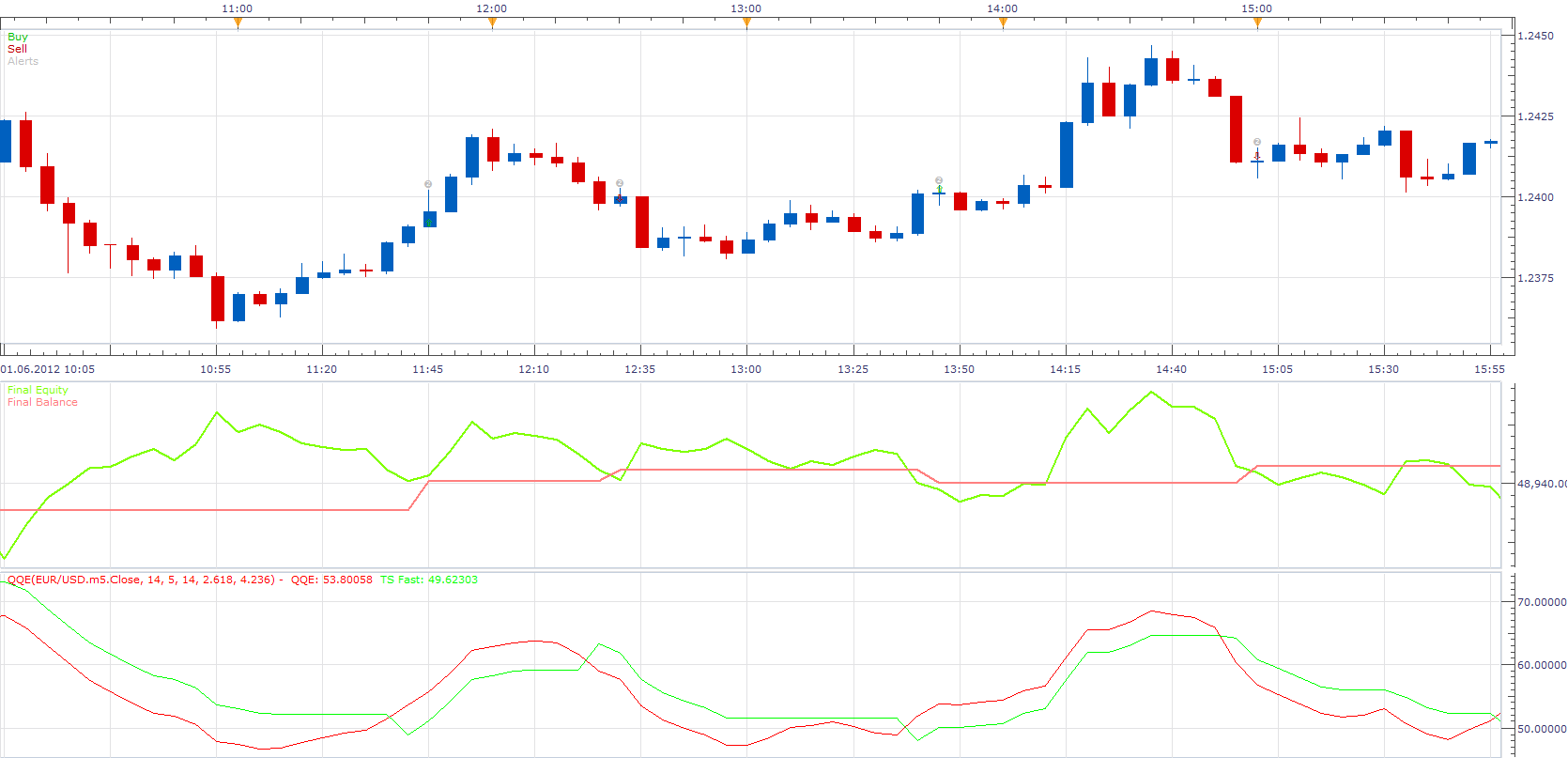Viewport: 1568px width, 758px height.
Task: Toggle the grey Alerts legend label
Action: coord(23,61)
